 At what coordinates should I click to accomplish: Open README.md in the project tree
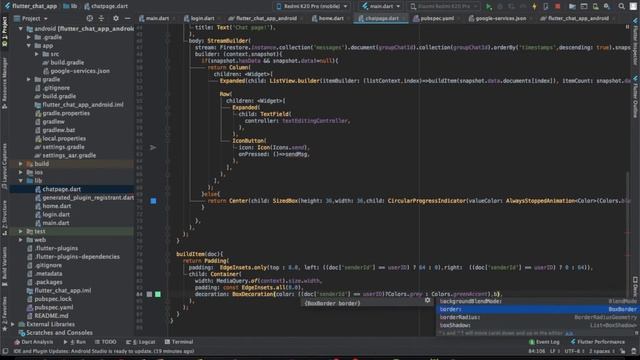[51, 316]
